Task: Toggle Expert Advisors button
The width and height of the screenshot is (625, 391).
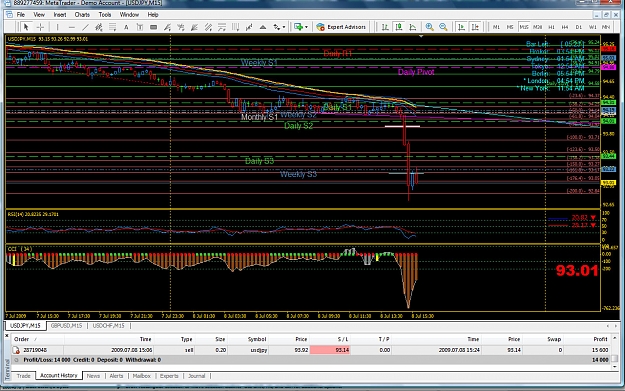Action: point(341,27)
